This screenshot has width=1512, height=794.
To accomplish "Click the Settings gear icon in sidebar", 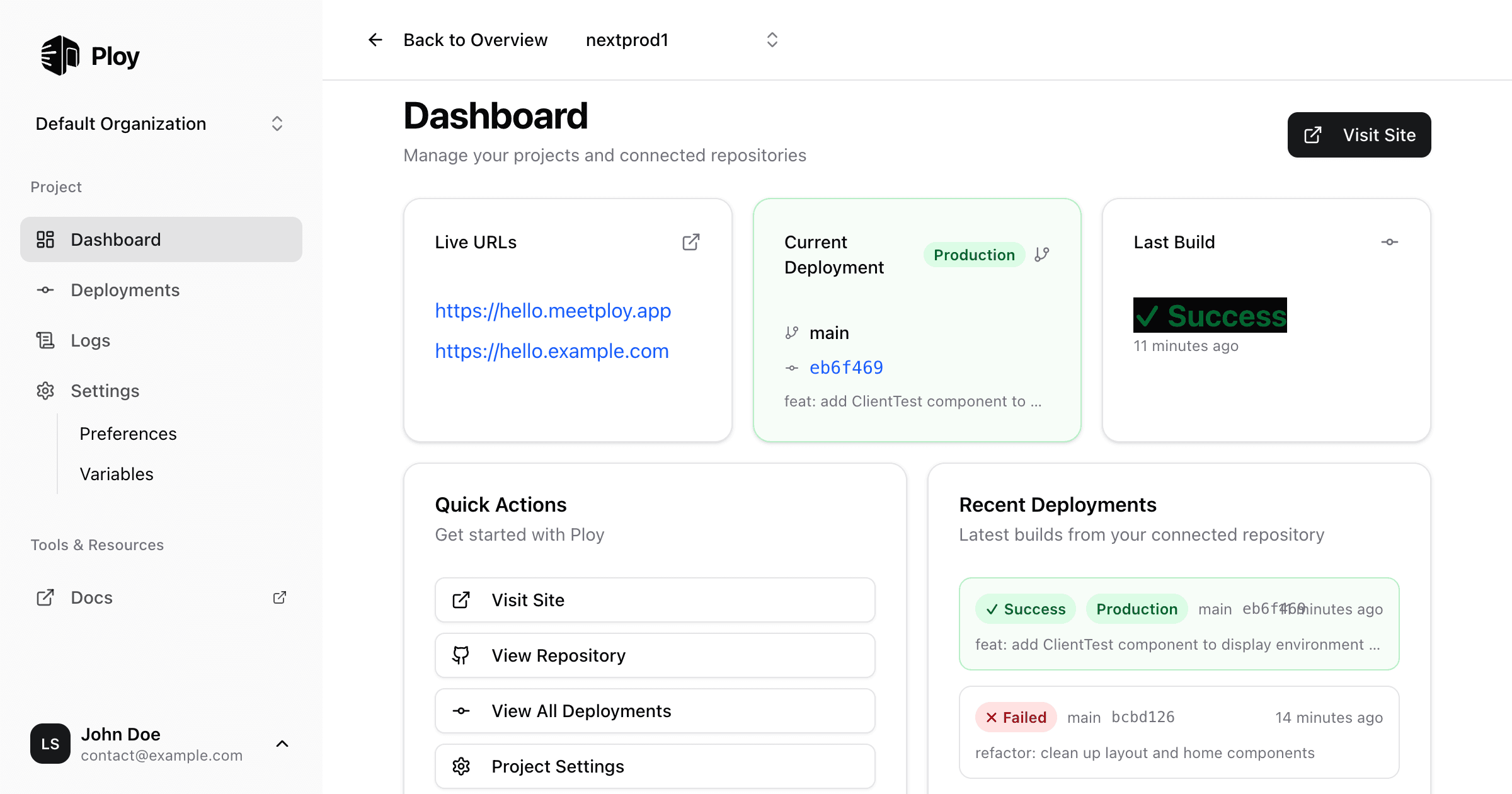I will tap(45, 391).
